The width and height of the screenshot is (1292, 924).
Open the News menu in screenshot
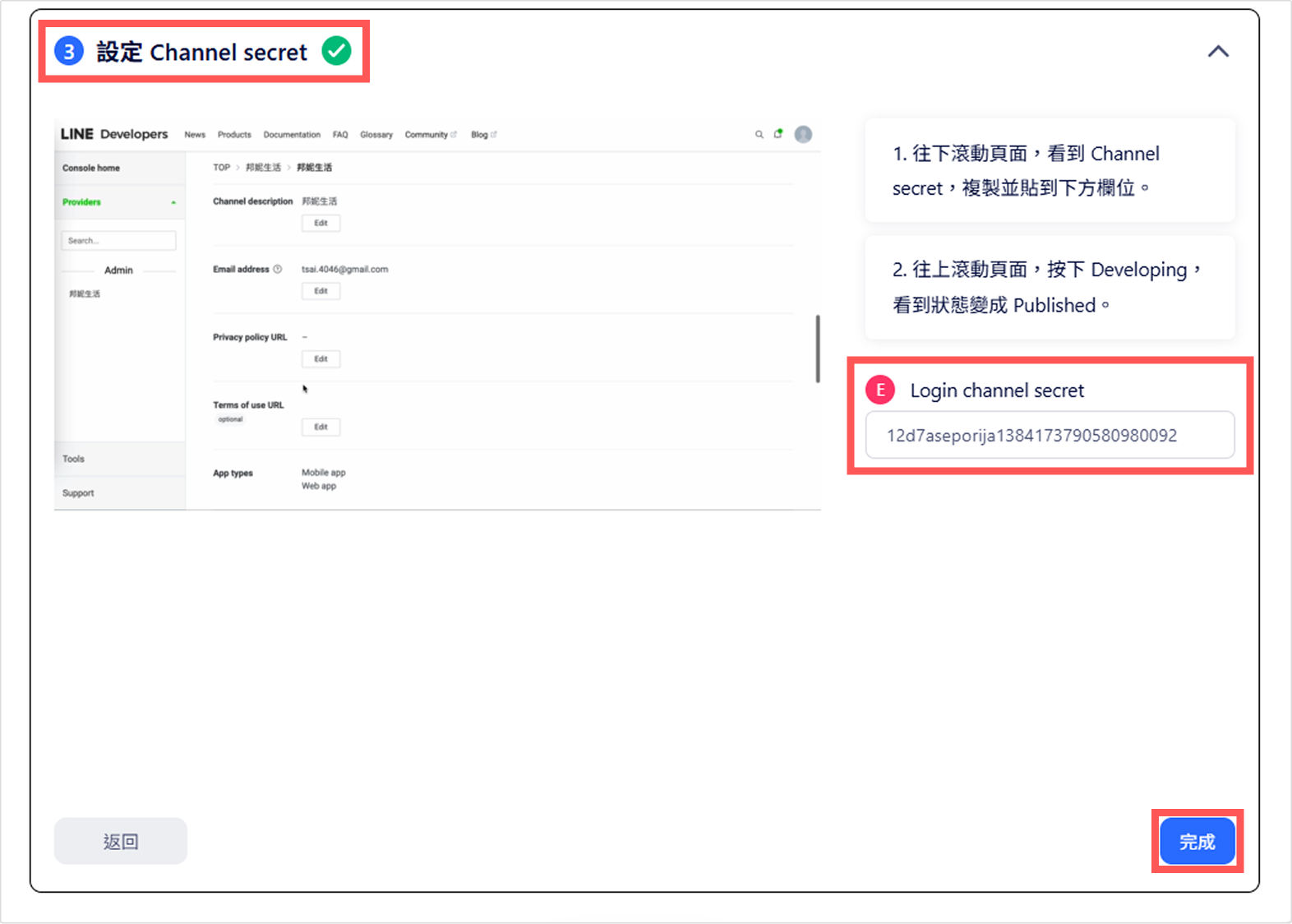click(195, 135)
